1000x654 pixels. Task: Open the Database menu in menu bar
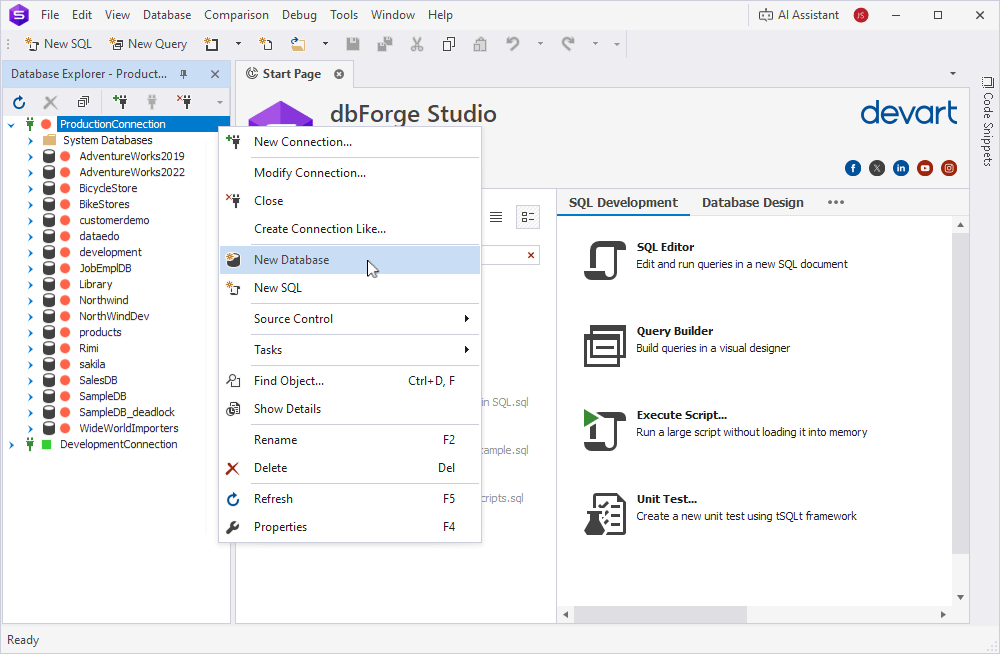pos(167,15)
